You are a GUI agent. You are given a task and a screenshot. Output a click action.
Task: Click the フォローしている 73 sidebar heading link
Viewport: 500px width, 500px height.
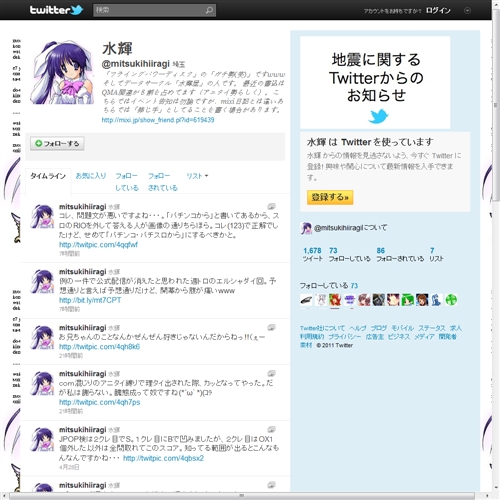329,286
